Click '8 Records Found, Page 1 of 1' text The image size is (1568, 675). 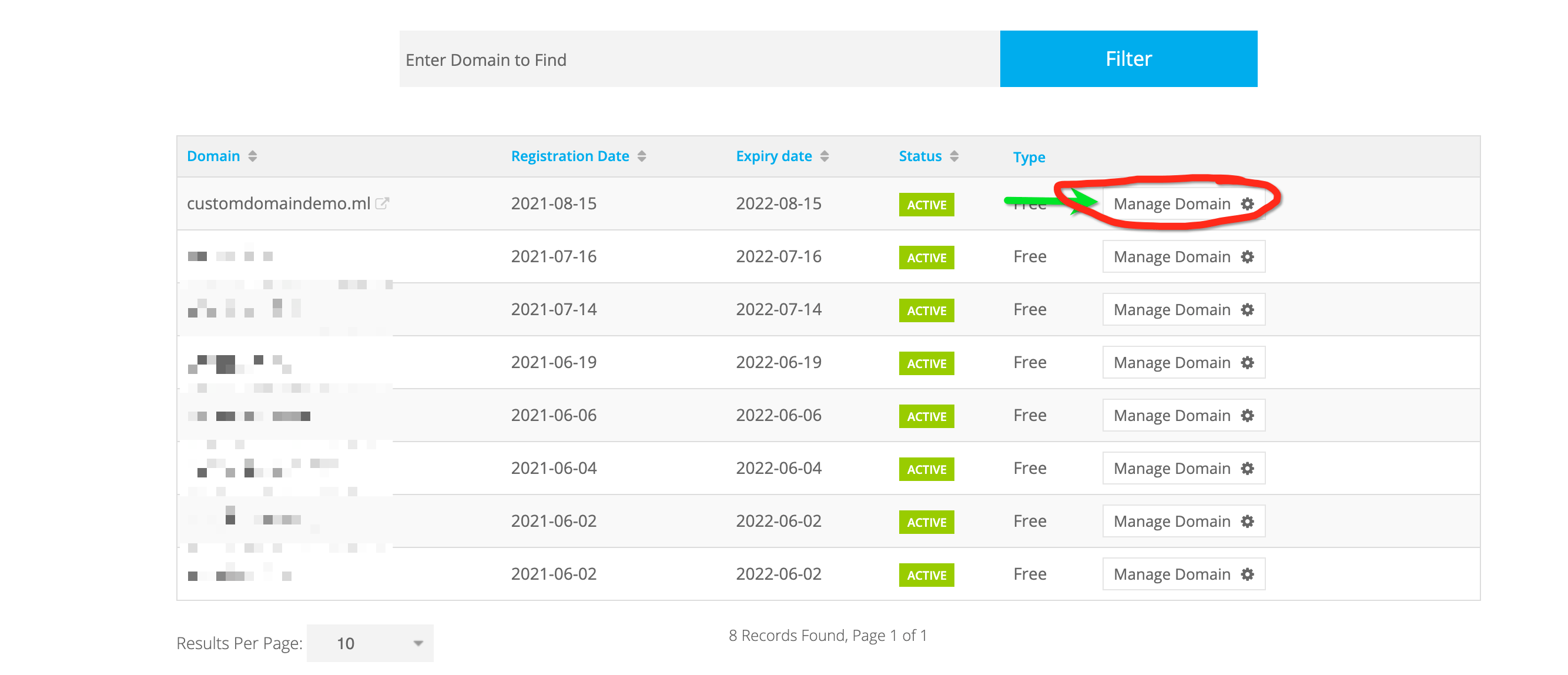[x=828, y=636]
